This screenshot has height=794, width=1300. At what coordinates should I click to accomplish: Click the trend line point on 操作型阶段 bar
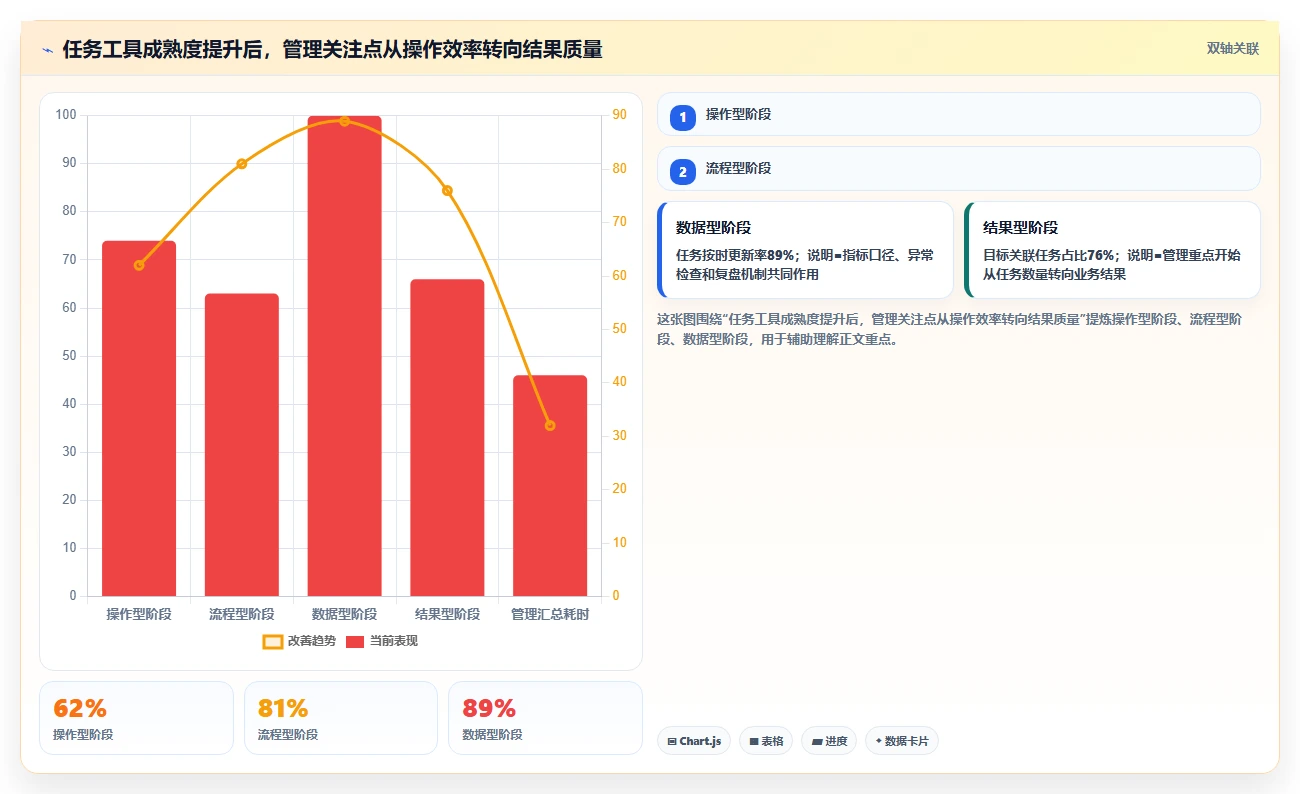tap(139, 265)
